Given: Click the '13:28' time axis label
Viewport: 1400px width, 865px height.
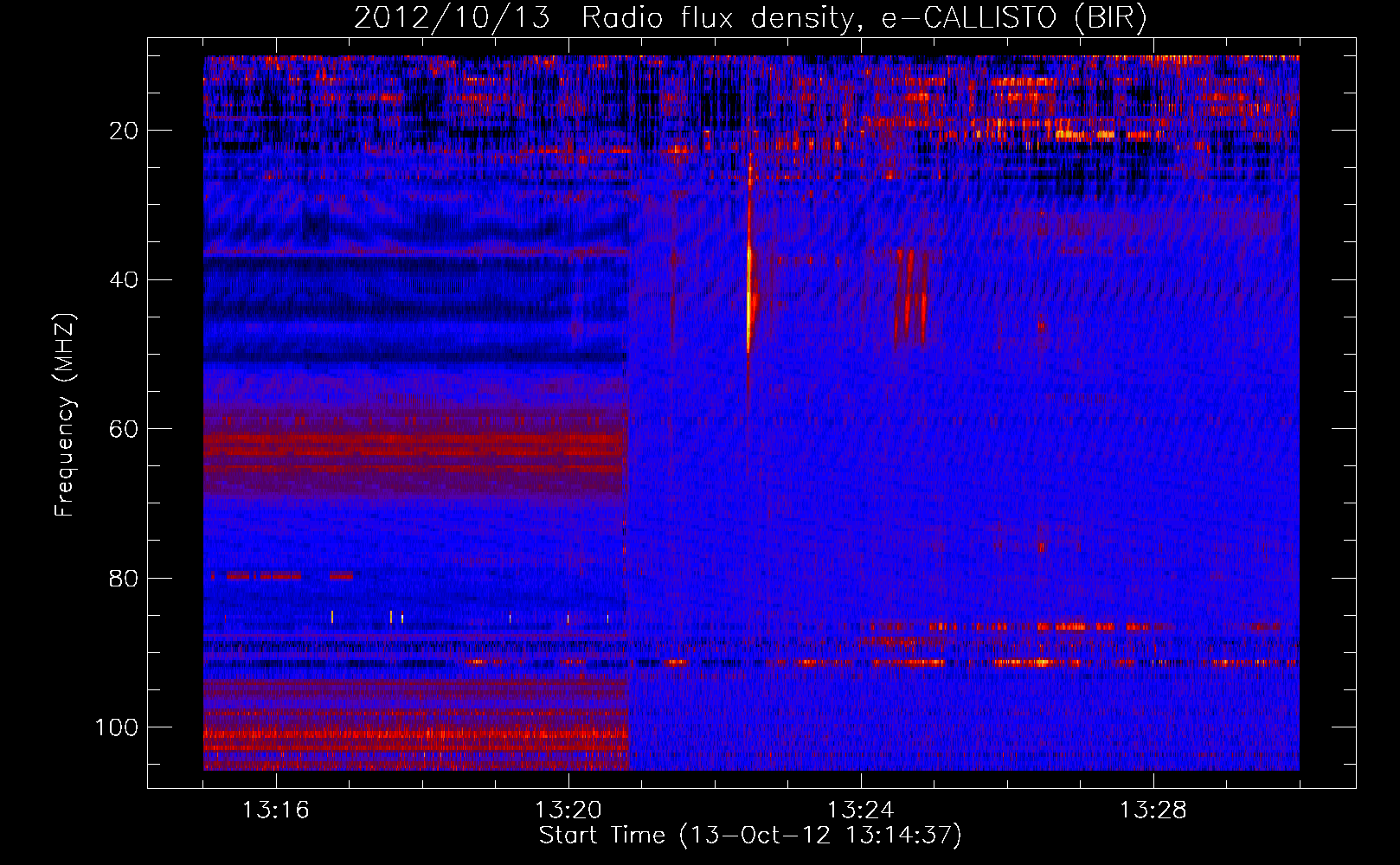Looking at the screenshot, I should tap(1153, 811).
